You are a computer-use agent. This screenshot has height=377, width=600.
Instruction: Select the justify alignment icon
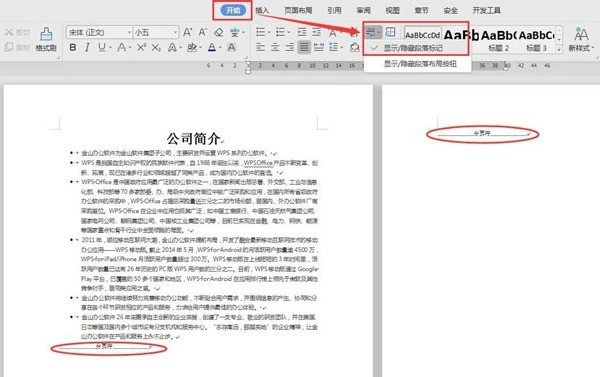[x=304, y=47]
